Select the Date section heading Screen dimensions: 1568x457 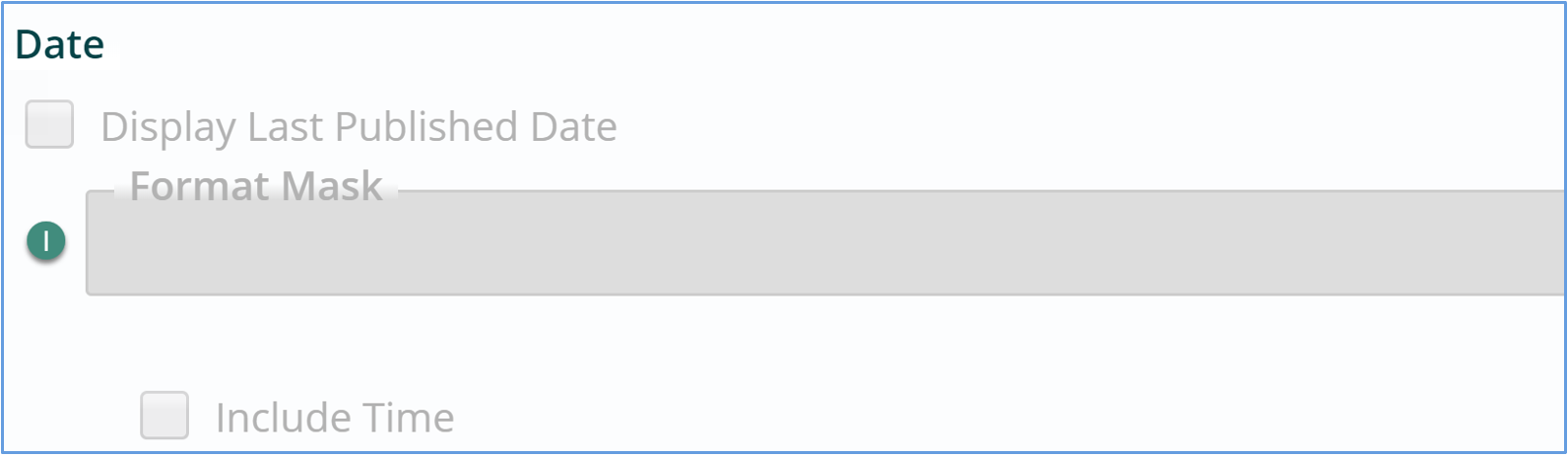(60, 44)
